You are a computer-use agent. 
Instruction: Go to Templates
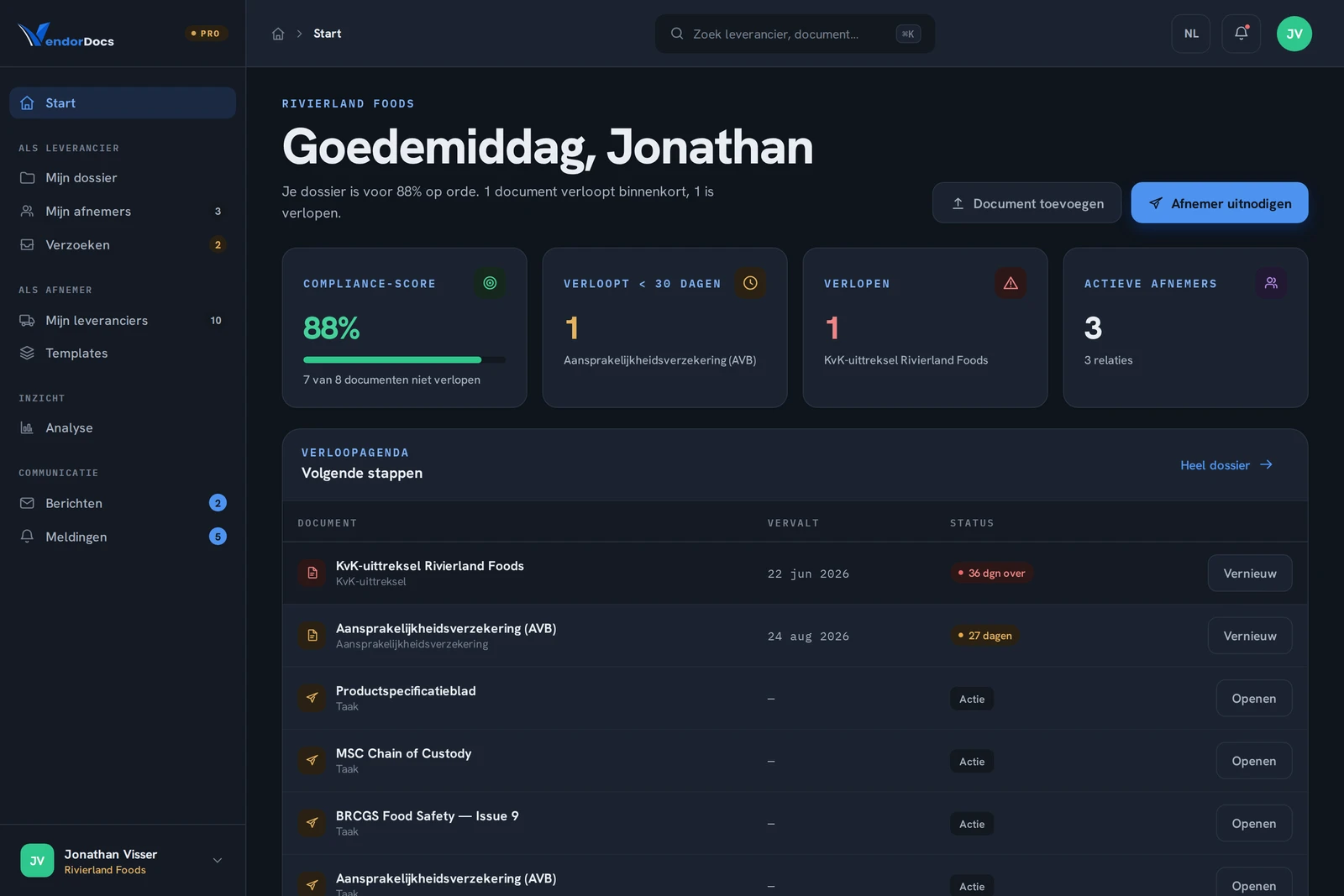[123, 353]
